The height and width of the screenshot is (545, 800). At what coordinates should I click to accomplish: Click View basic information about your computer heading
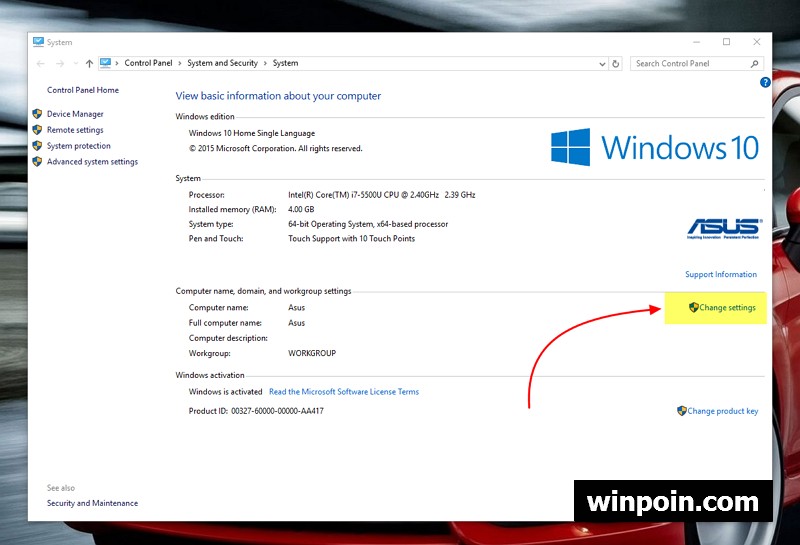point(278,96)
